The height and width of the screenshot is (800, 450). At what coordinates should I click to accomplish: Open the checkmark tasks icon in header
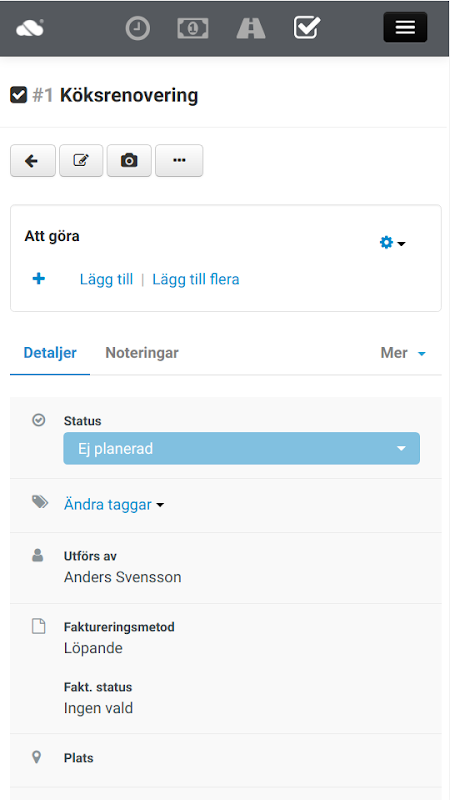[x=307, y=28]
